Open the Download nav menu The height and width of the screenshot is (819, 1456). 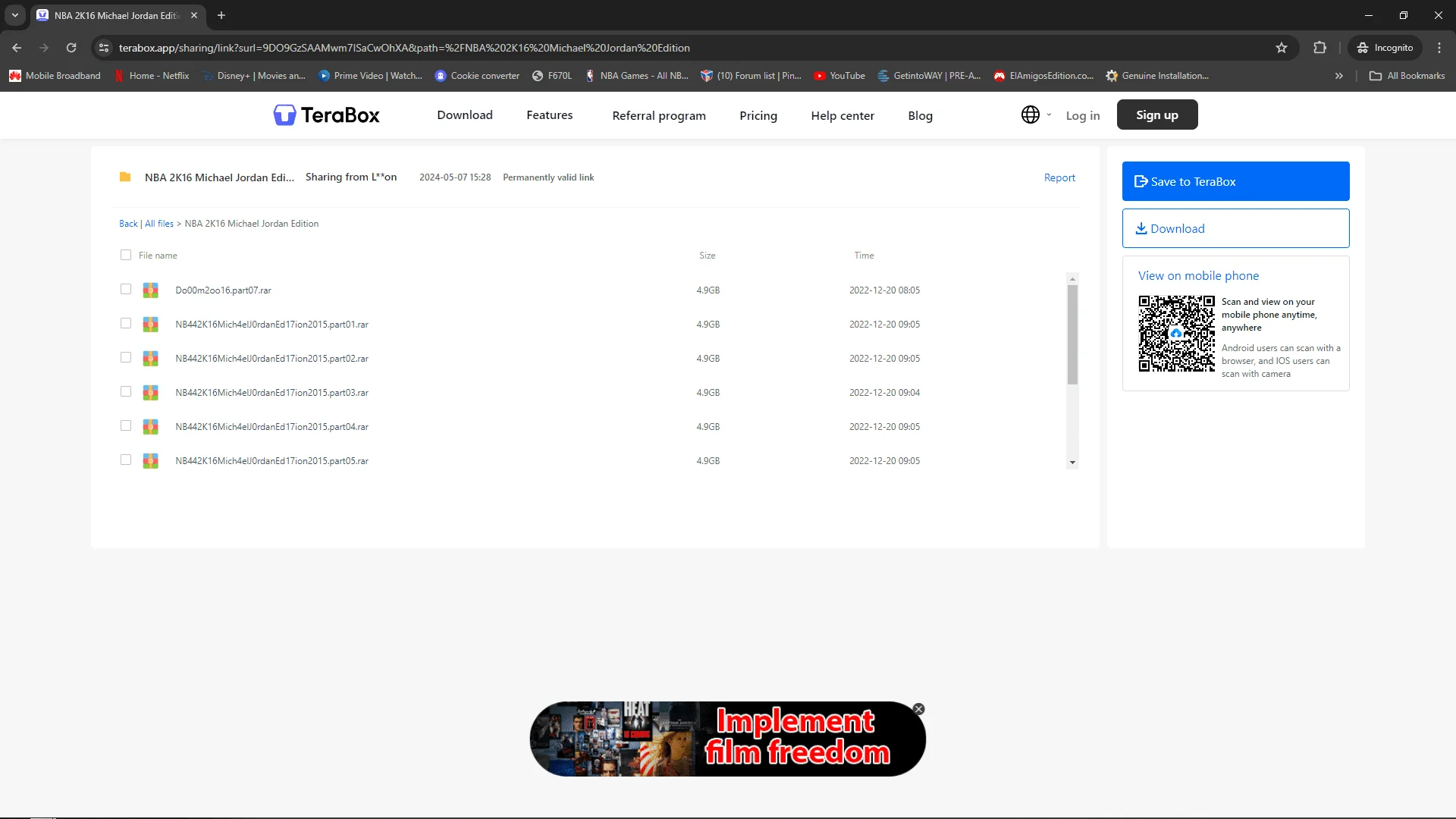click(465, 115)
